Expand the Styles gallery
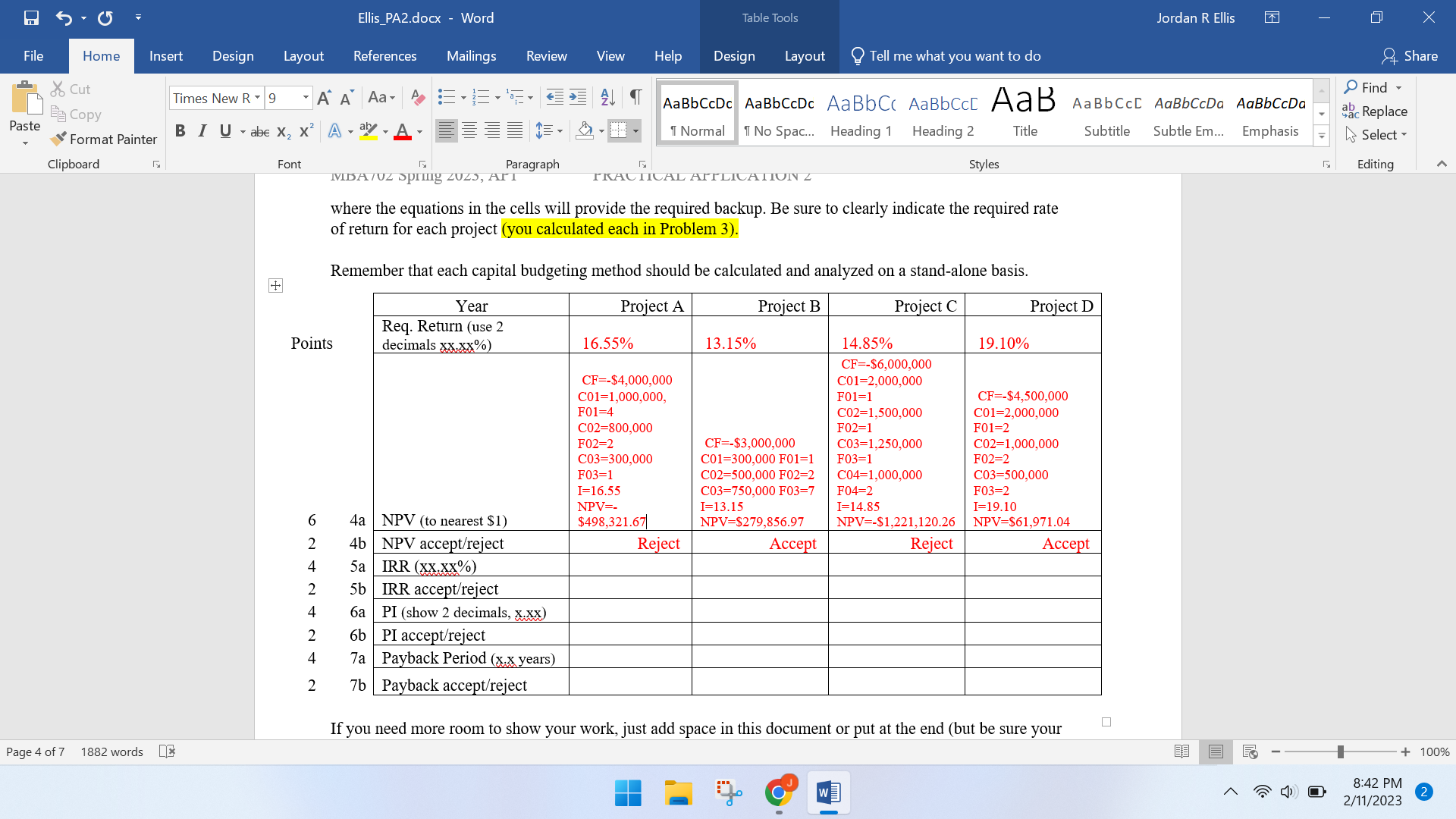Viewport: 1456px width, 819px height. tap(1322, 135)
